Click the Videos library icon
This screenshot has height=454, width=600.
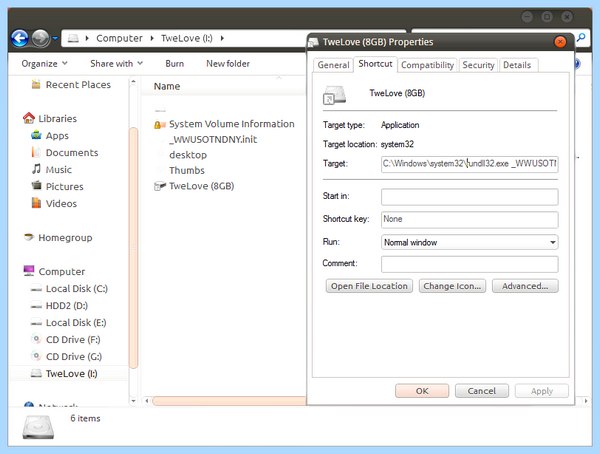36,203
